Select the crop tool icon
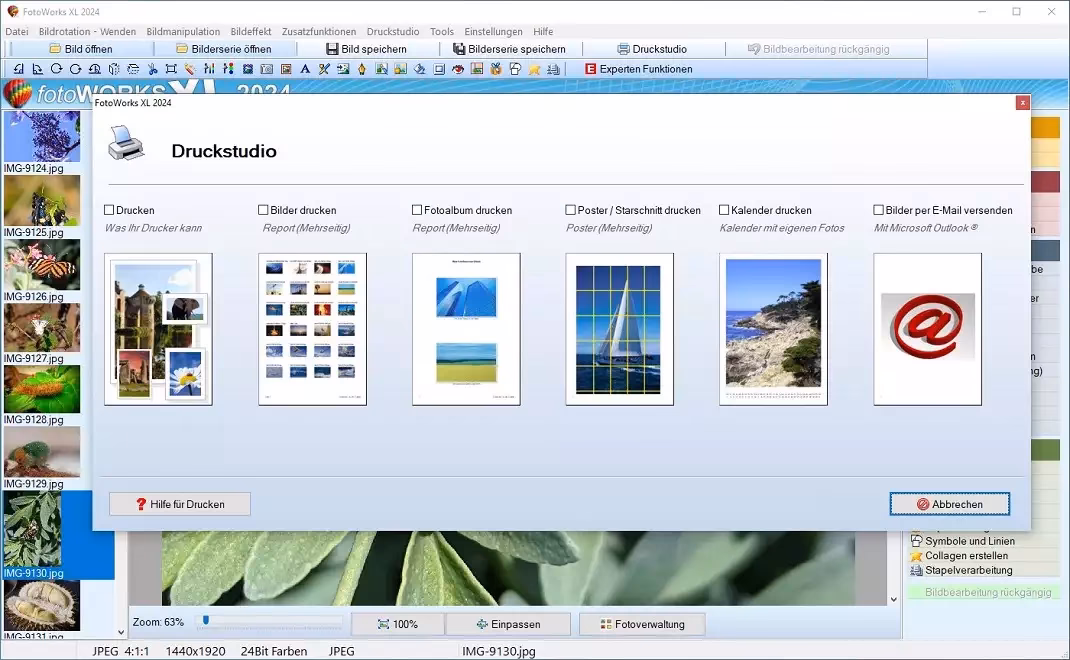The width and height of the screenshot is (1070, 660). pos(171,69)
